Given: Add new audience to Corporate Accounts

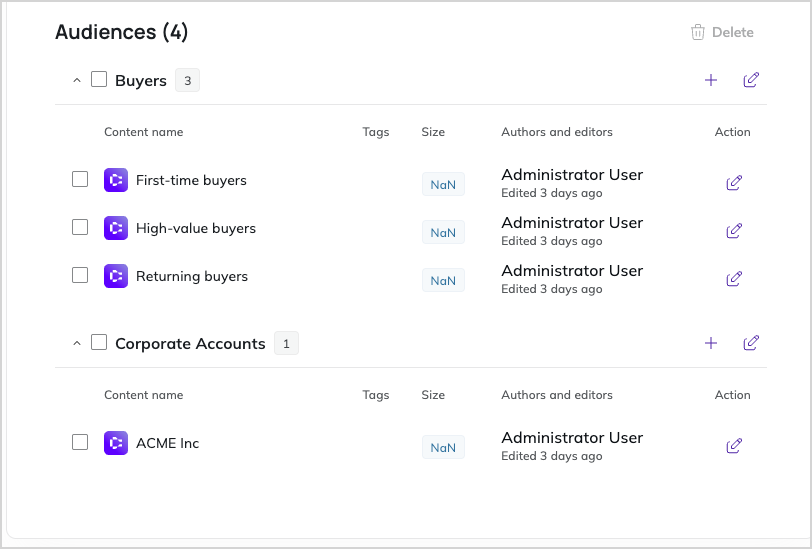Looking at the screenshot, I should coord(711,343).
